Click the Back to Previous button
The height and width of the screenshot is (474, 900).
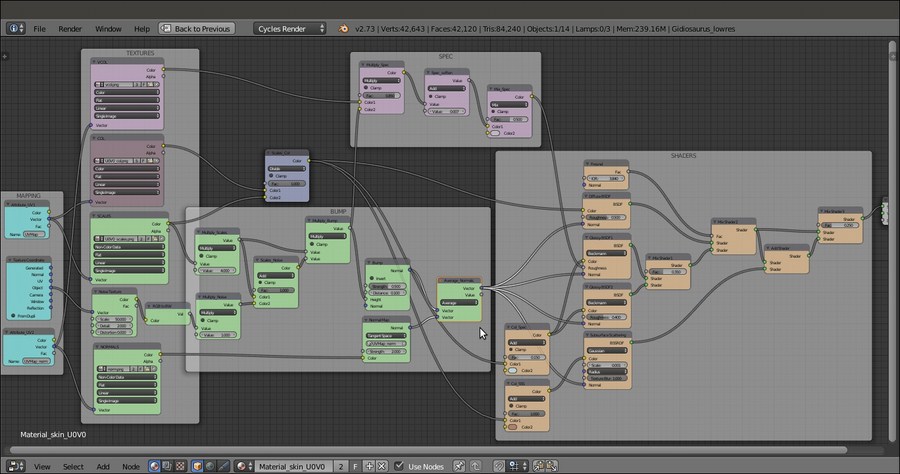(x=196, y=28)
